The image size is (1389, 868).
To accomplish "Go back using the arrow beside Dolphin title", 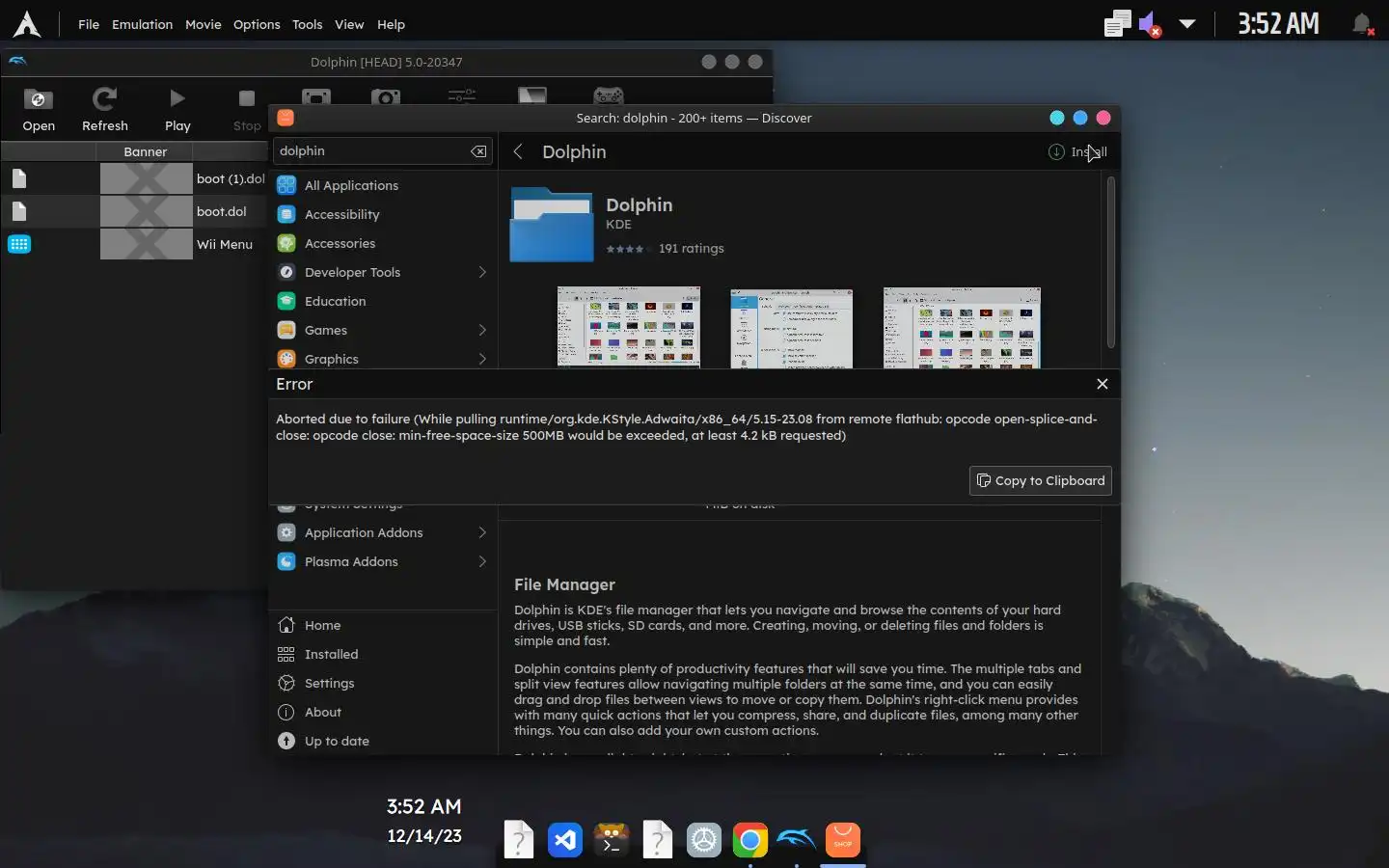I will (518, 151).
